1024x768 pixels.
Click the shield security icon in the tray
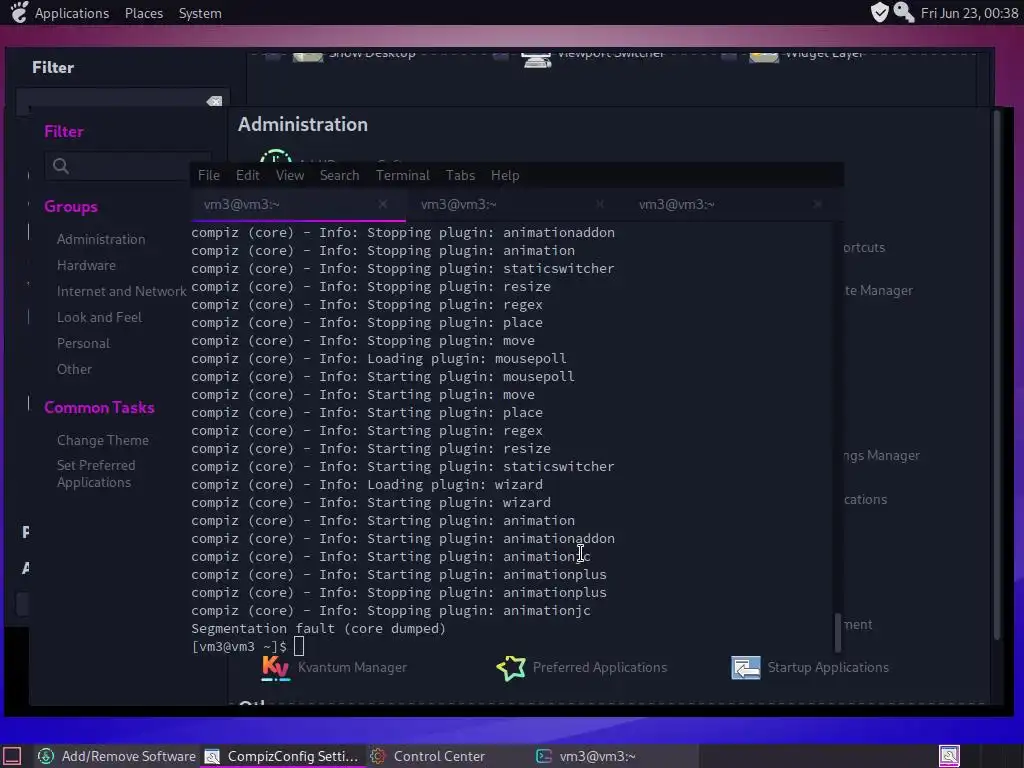[x=880, y=12]
